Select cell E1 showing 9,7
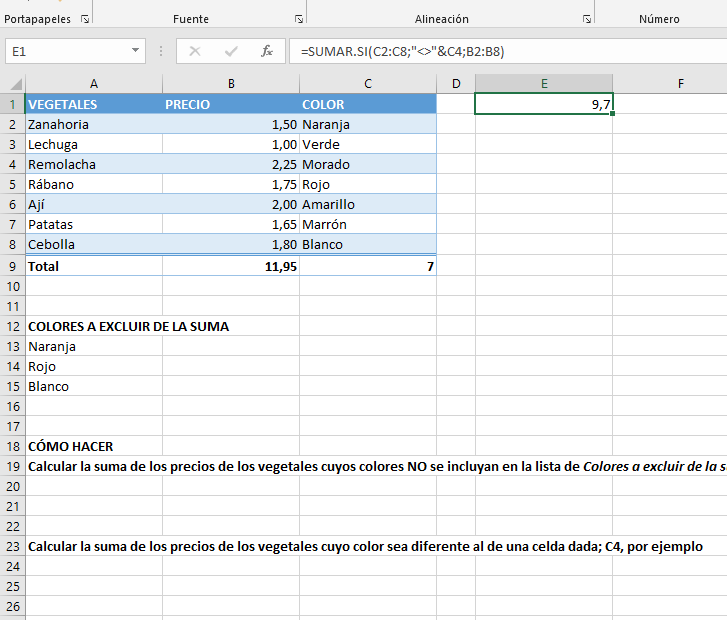The height and width of the screenshot is (620, 727). 544,104
